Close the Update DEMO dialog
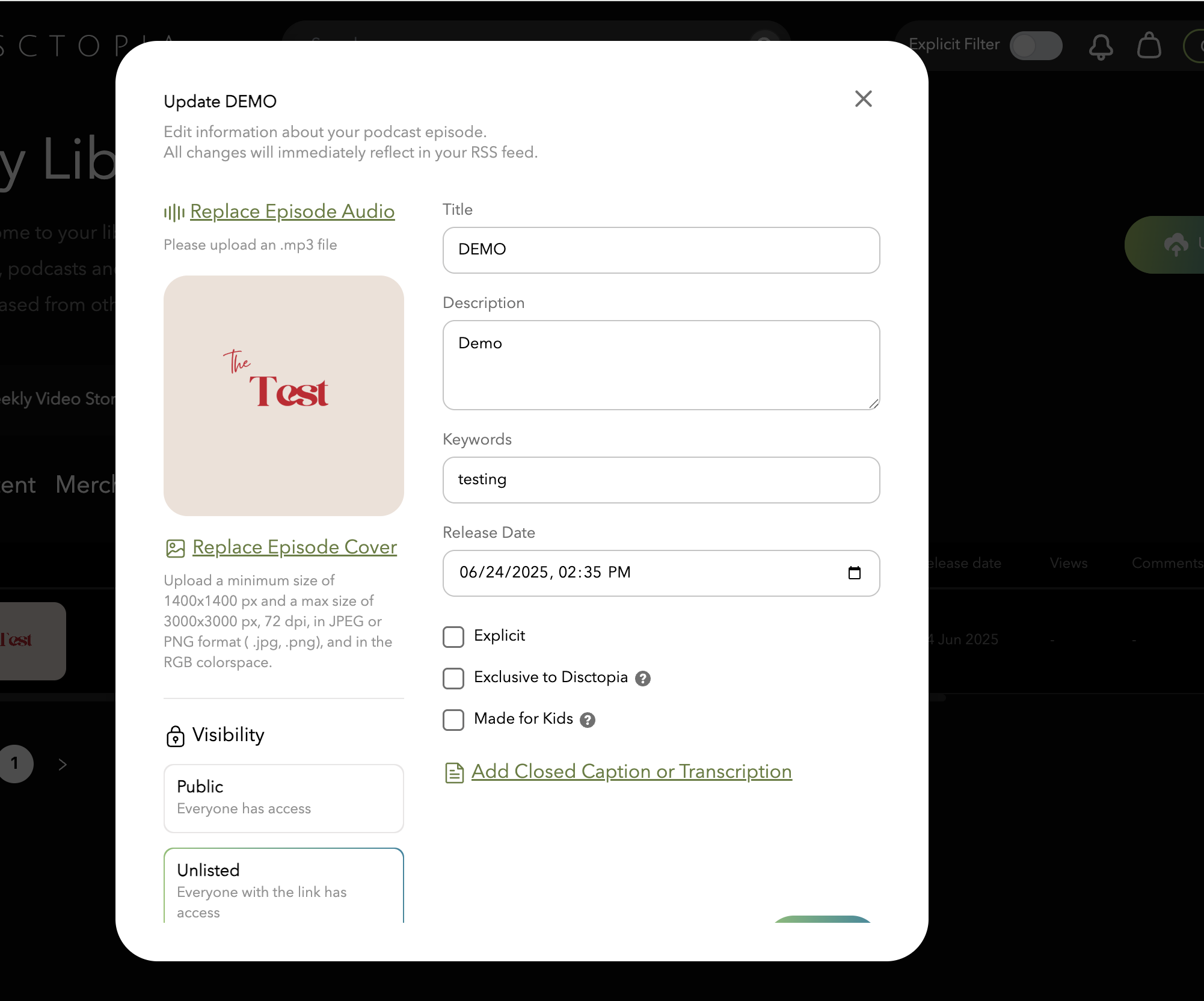The image size is (1204, 1001). tap(864, 99)
